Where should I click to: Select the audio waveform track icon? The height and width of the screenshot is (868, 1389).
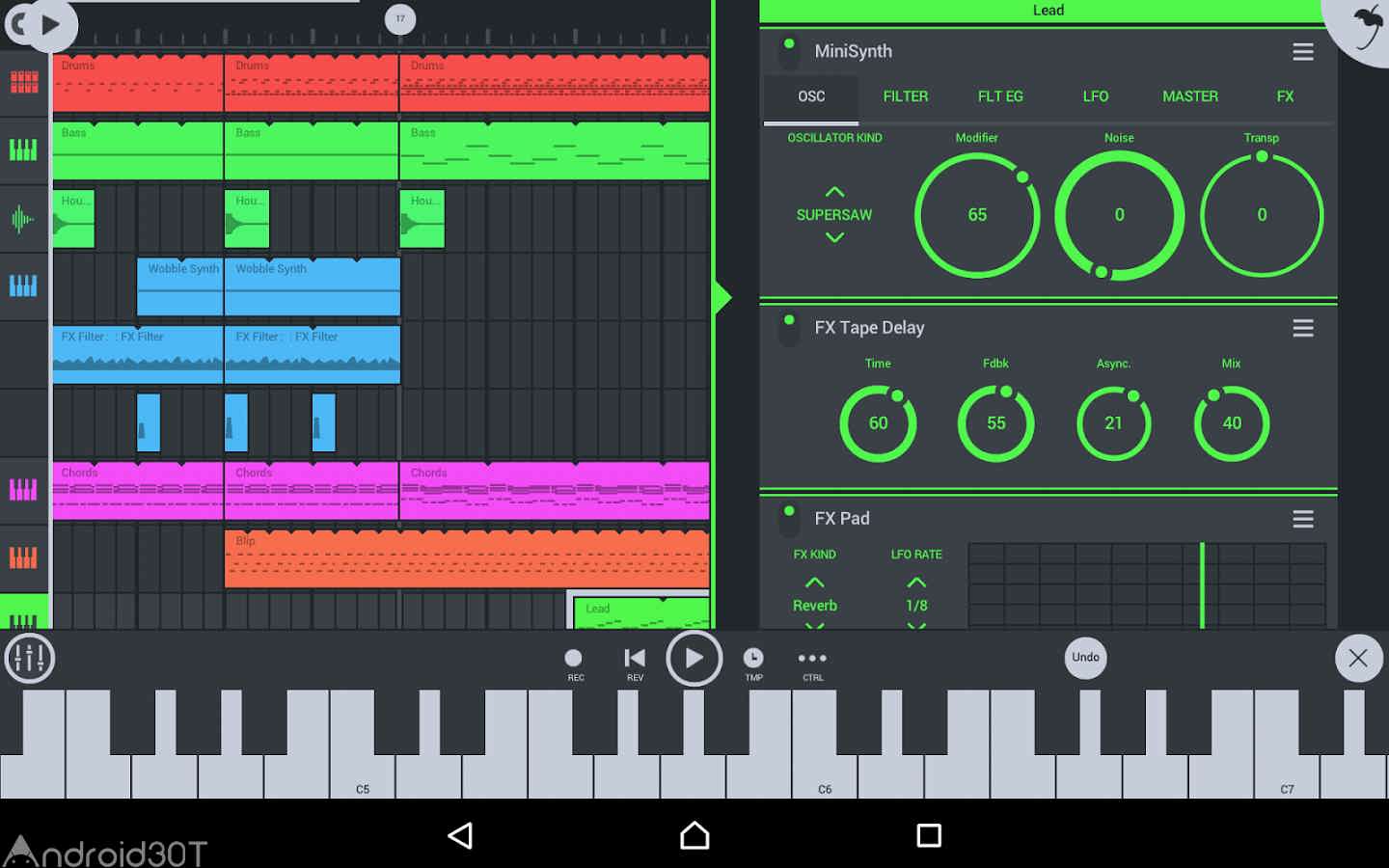tap(24, 219)
